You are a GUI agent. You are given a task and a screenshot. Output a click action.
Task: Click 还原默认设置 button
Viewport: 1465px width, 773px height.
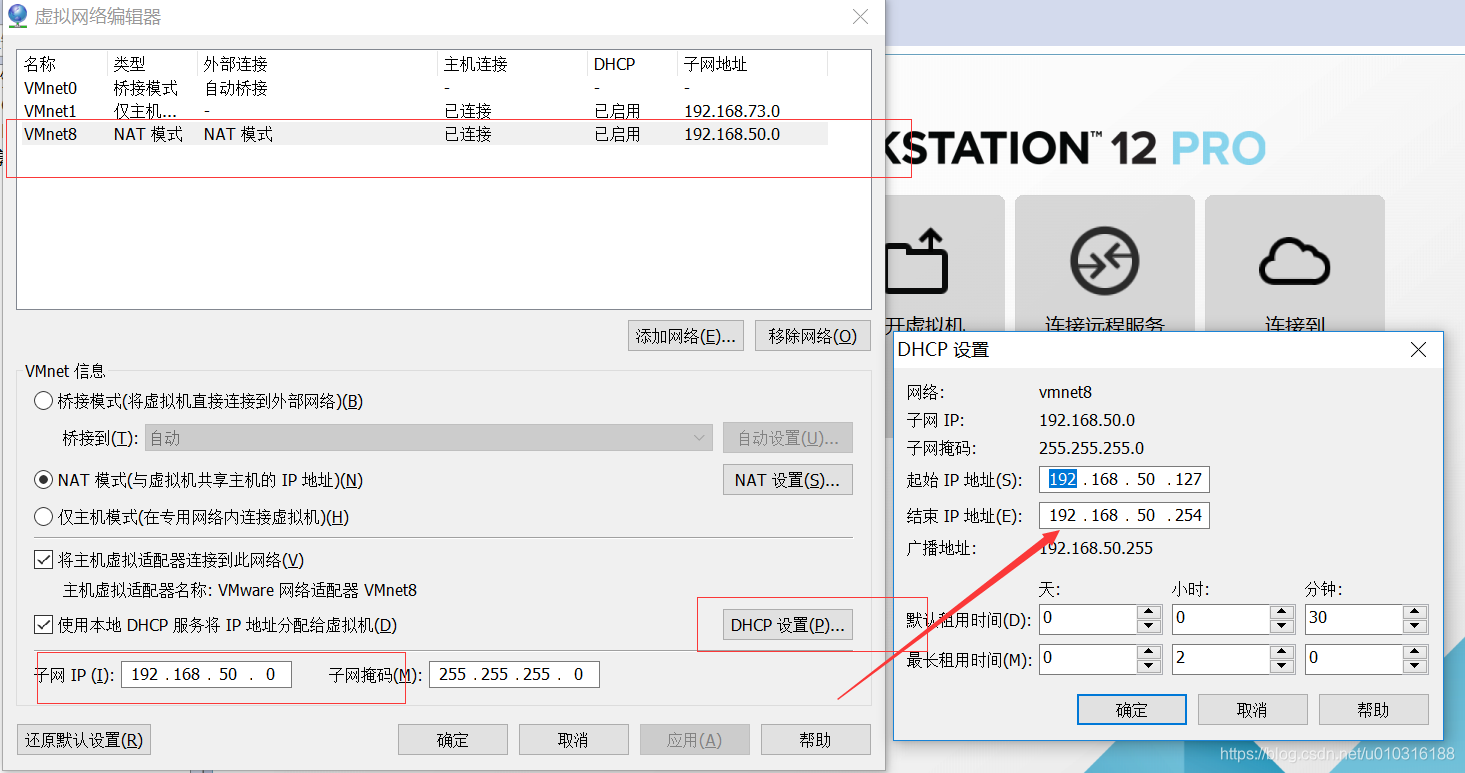pyautogui.click(x=84, y=740)
